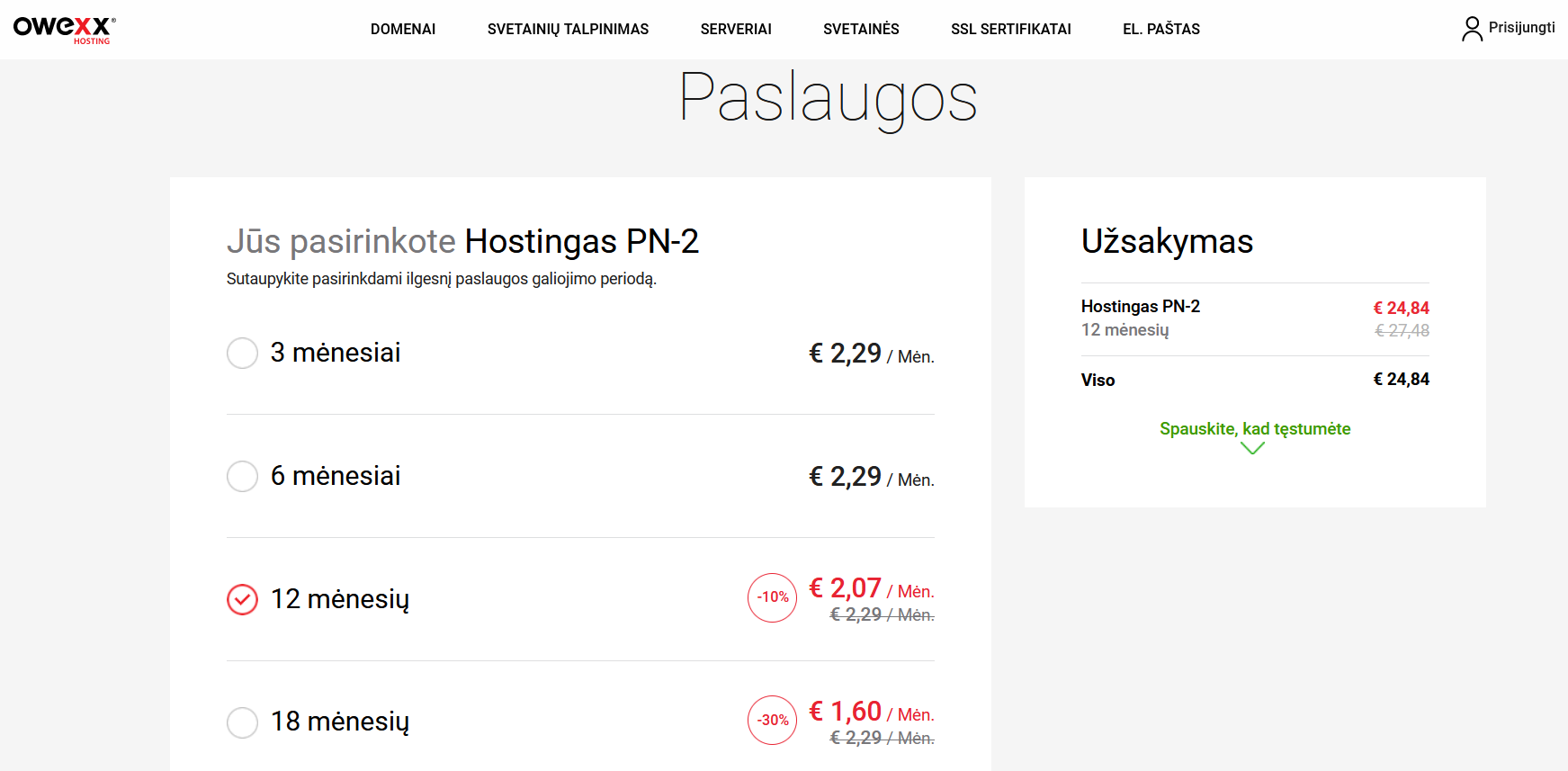Open the Domenai menu
The image size is (1568, 771).
tap(403, 29)
